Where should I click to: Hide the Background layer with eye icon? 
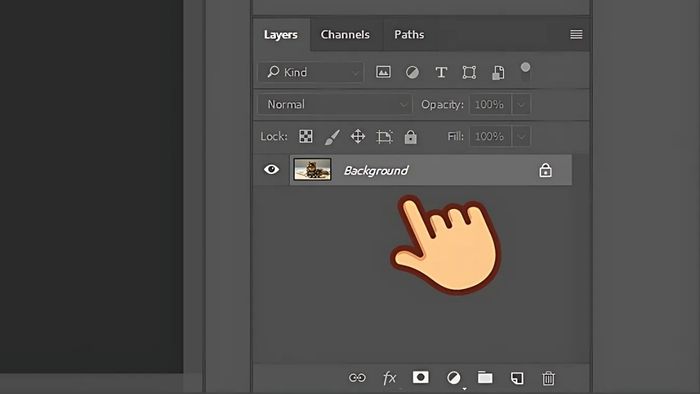pos(271,170)
